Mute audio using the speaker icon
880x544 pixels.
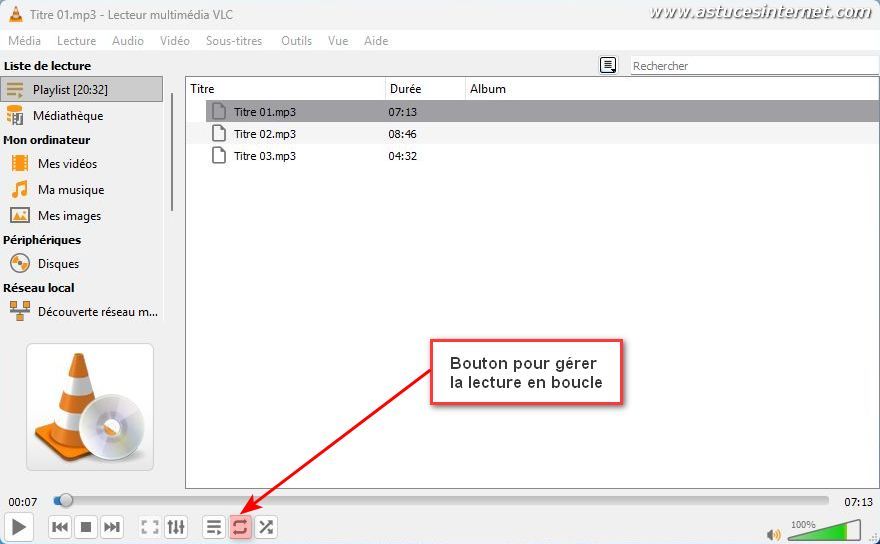tap(773, 534)
